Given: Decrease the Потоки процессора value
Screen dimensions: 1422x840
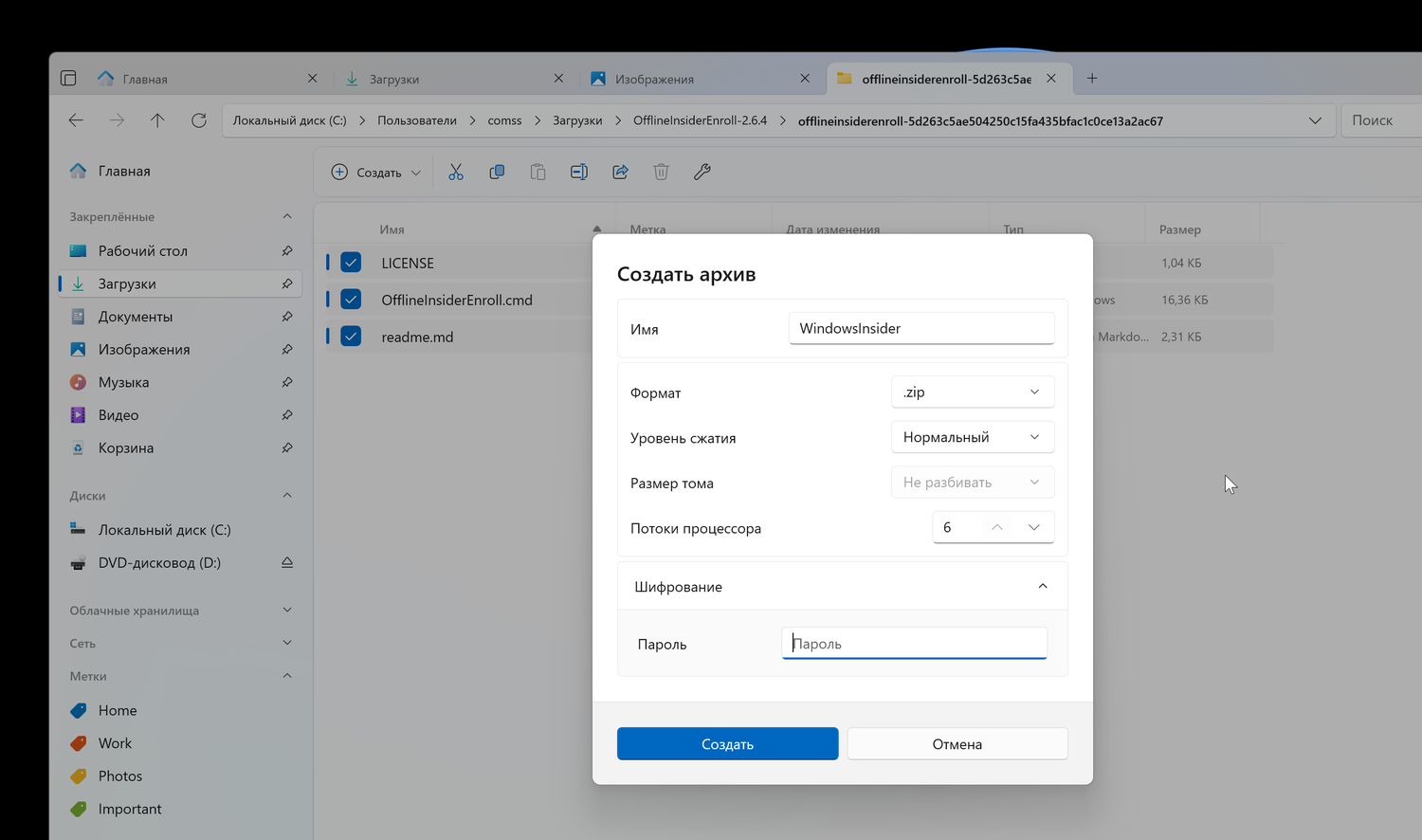Looking at the screenshot, I should point(1034,527).
